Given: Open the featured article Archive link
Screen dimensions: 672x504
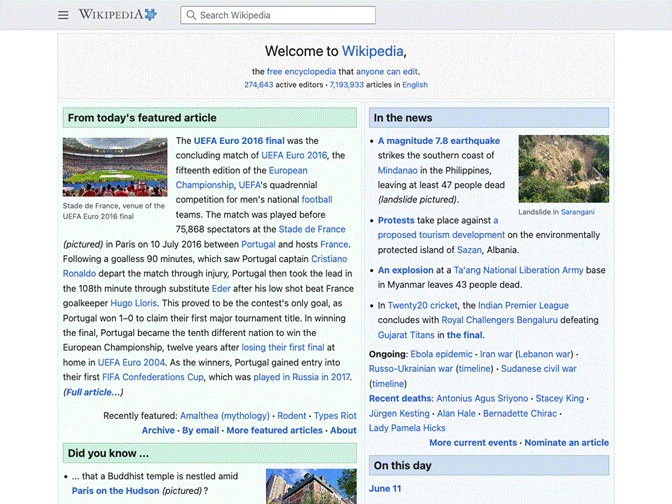Looking at the screenshot, I should [x=158, y=430].
